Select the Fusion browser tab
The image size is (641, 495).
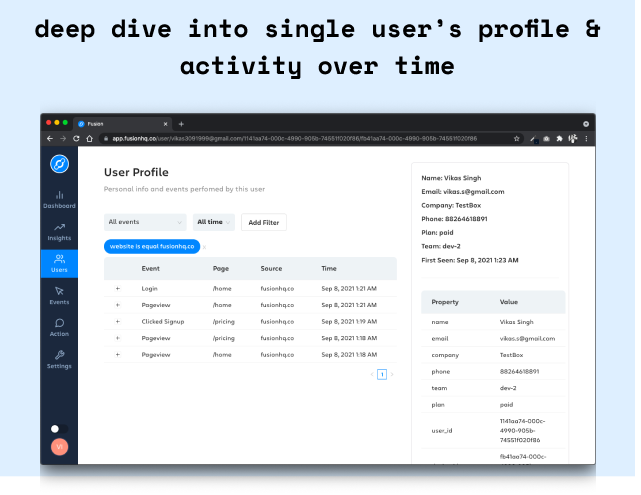pyautogui.click(x=123, y=124)
